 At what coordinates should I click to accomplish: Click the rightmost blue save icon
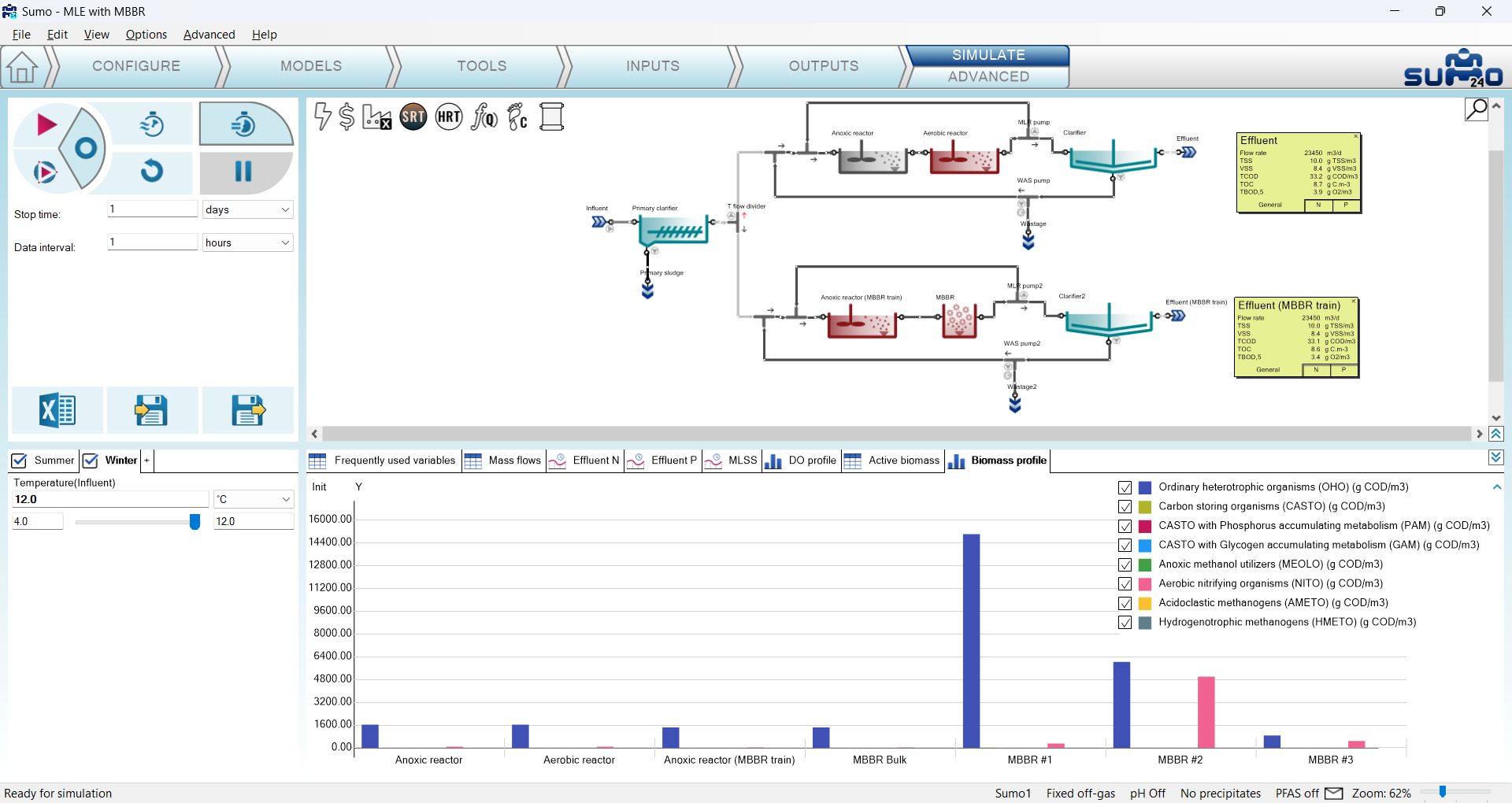[x=247, y=410]
